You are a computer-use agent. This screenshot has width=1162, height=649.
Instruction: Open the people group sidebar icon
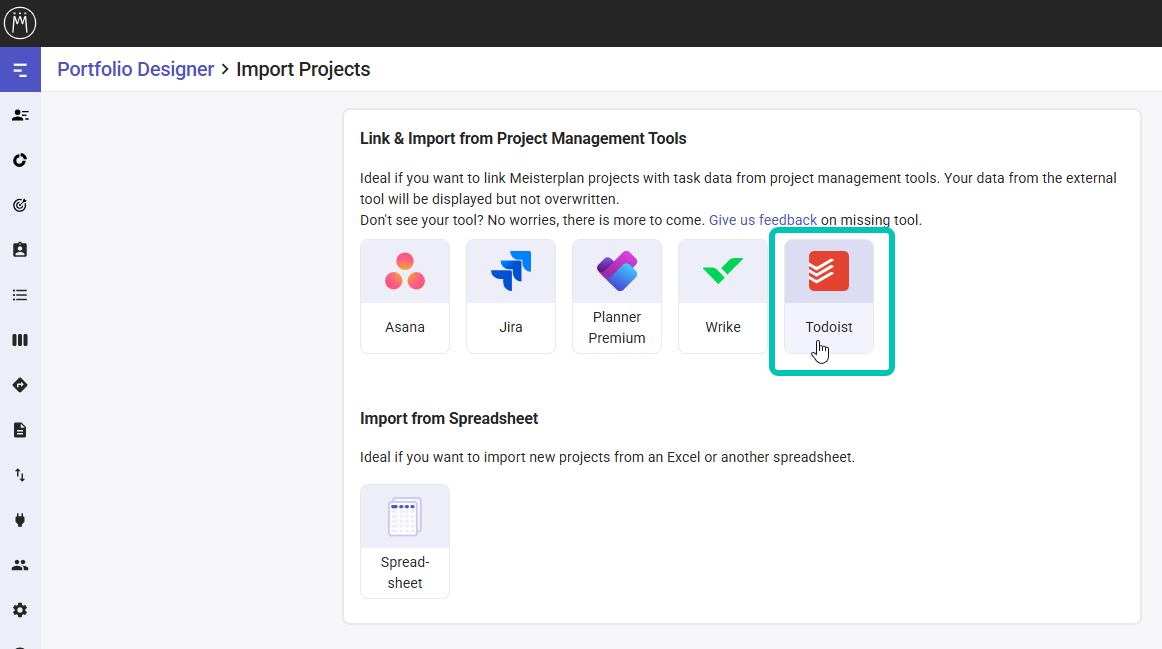[20, 565]
